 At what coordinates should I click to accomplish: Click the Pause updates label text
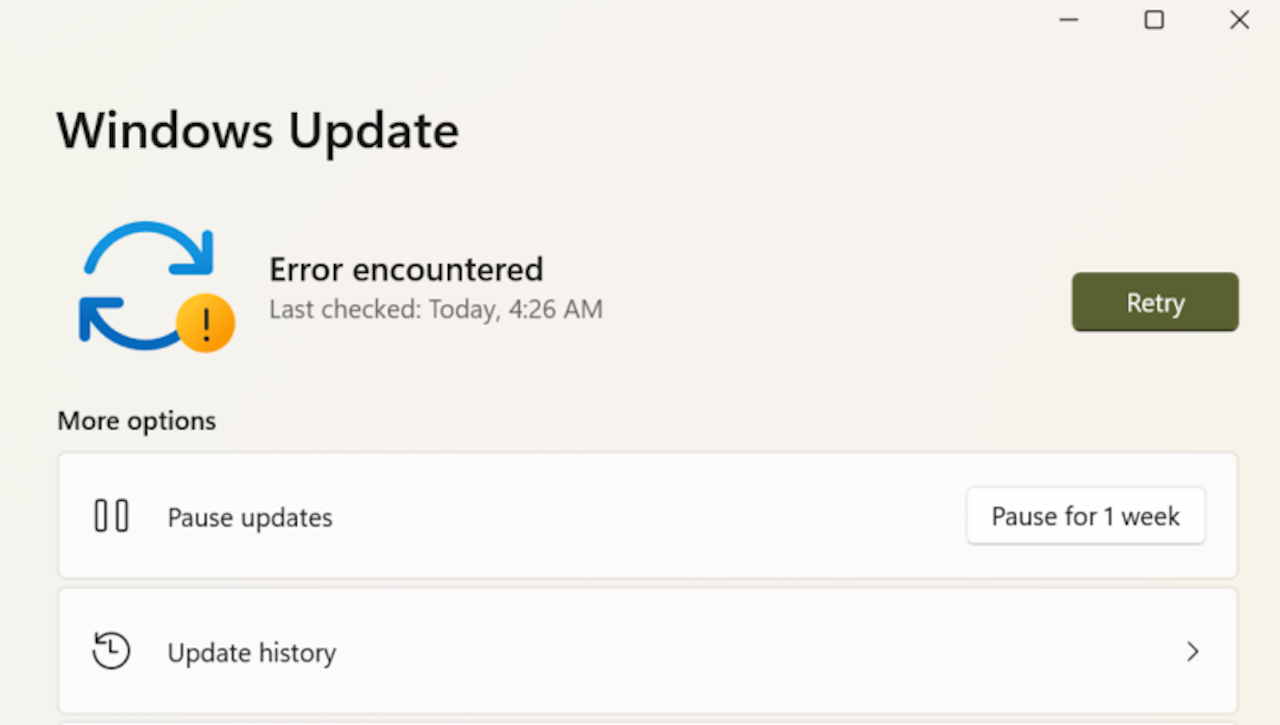tap(250, 517)
